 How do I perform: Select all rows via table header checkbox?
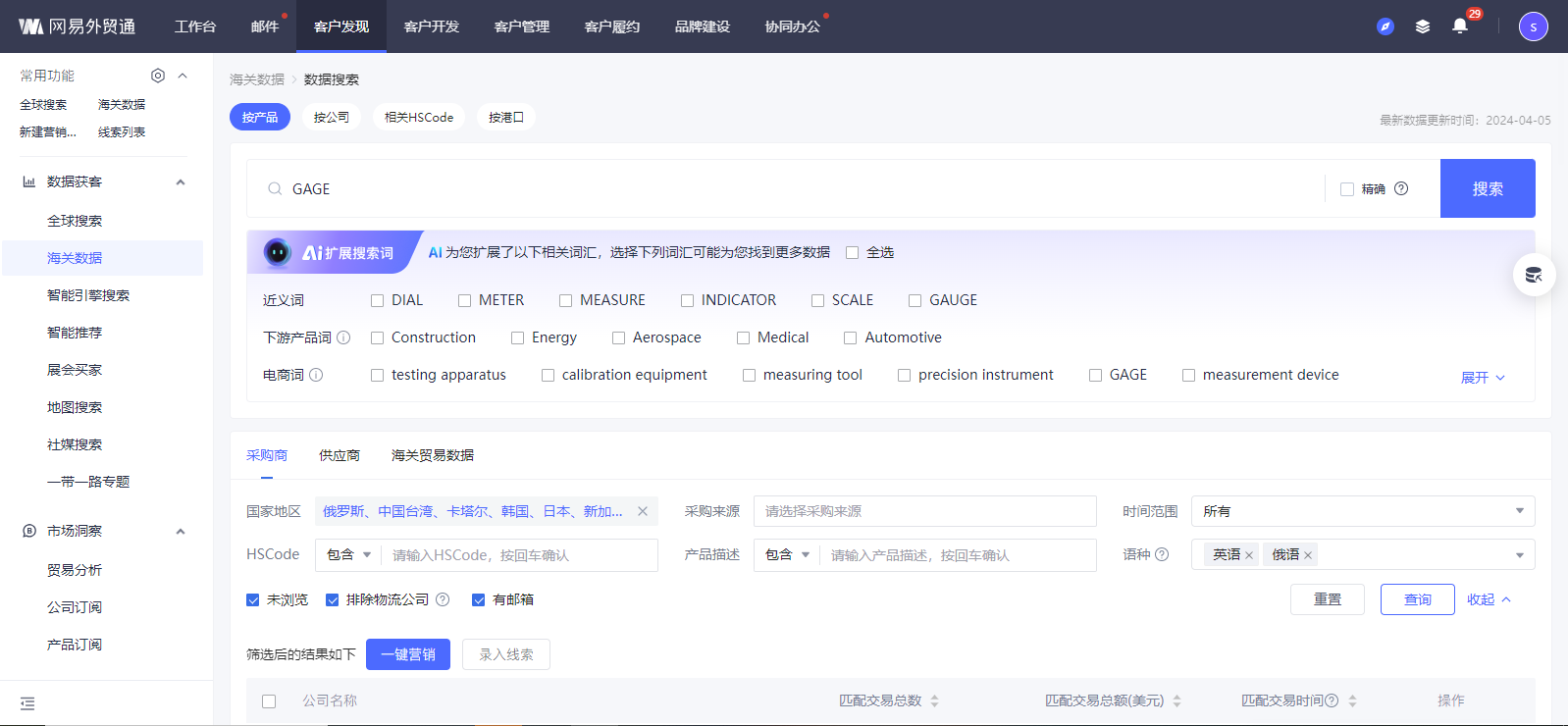click(269, 700)
